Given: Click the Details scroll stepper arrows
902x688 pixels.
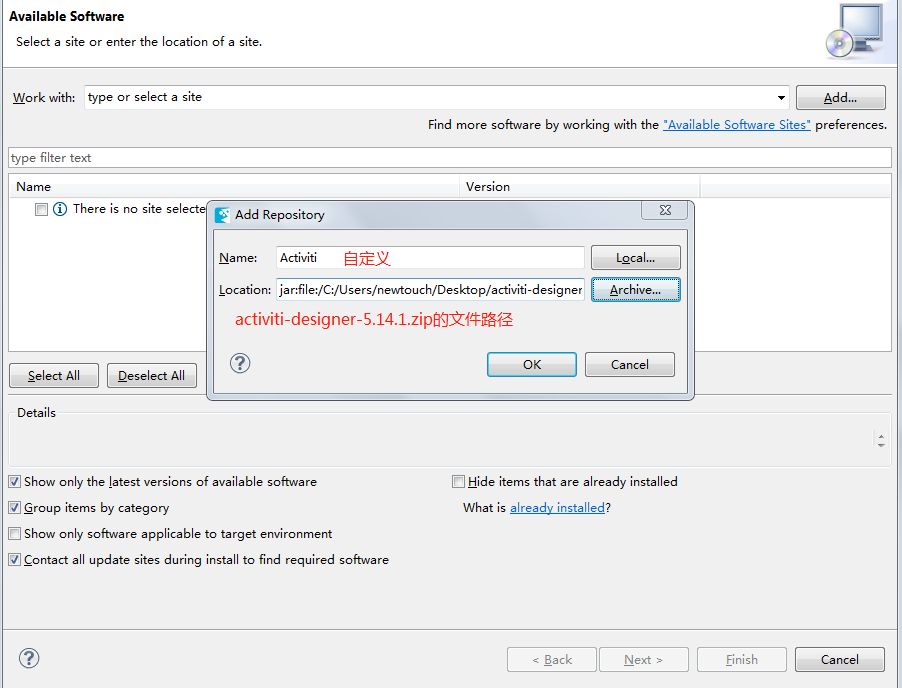Looking at the screenshot, I should coord(881,441).
